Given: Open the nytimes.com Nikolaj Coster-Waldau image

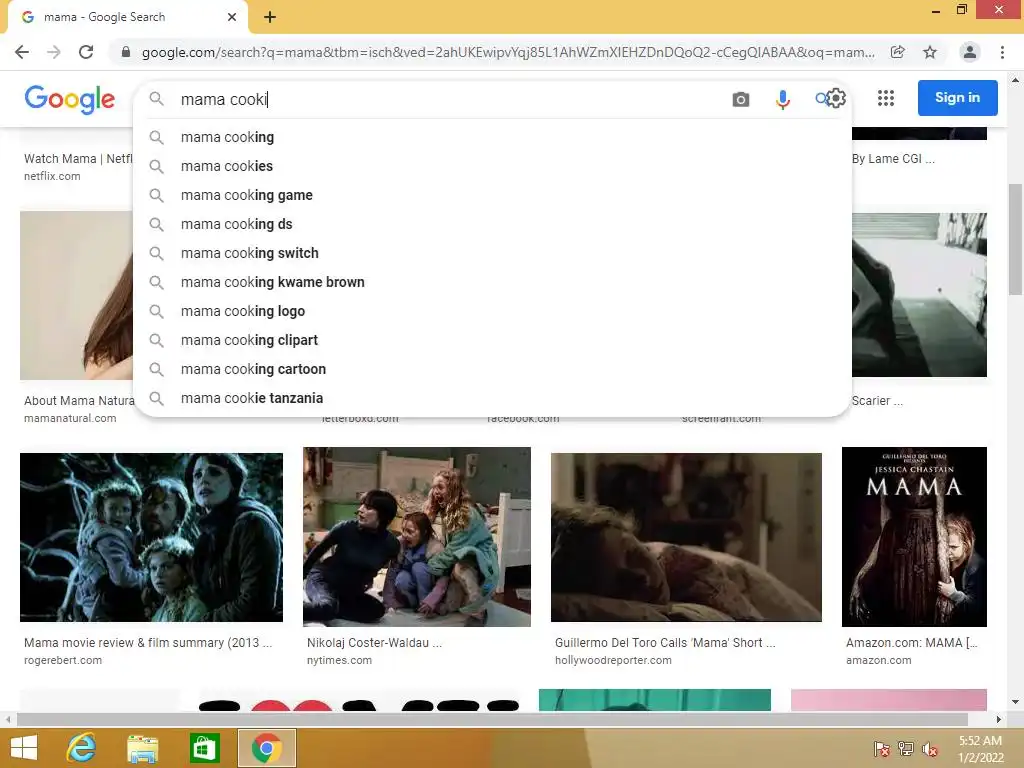Looking at the screenshot, I should click(x=417, y=537).
